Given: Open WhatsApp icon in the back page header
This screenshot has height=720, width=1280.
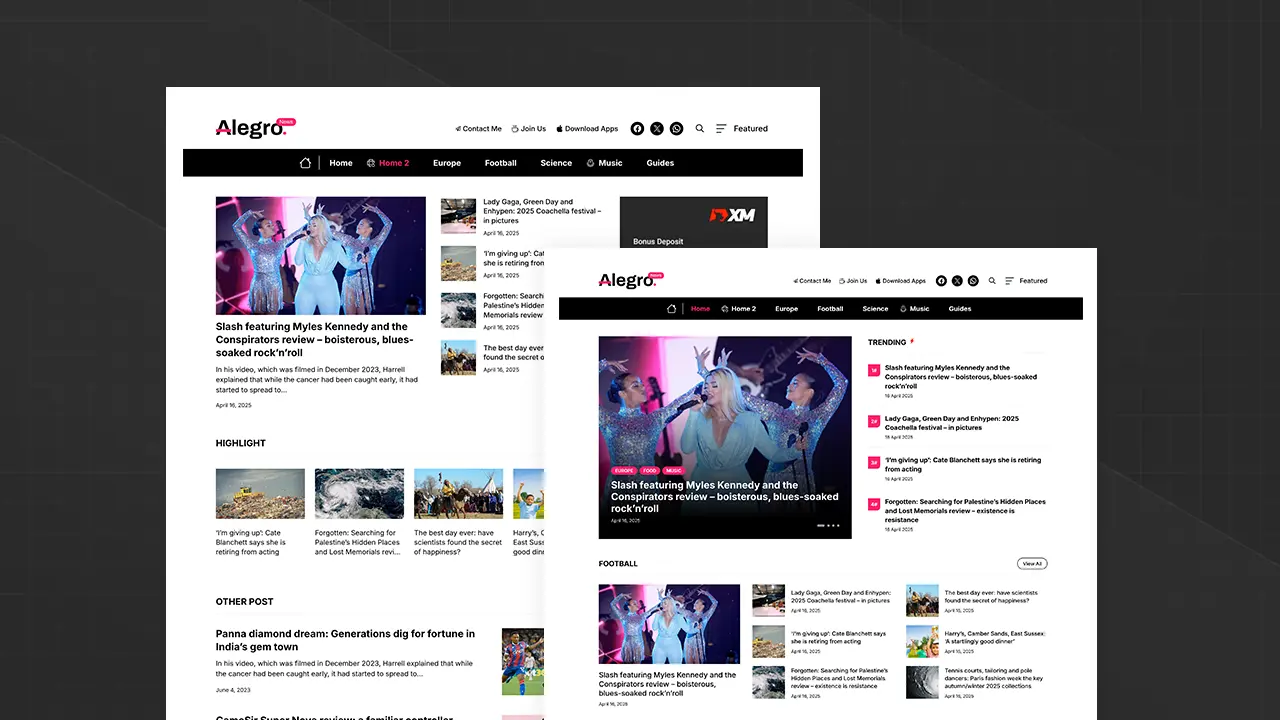Looking at the screenshot, I should [677, 128].
